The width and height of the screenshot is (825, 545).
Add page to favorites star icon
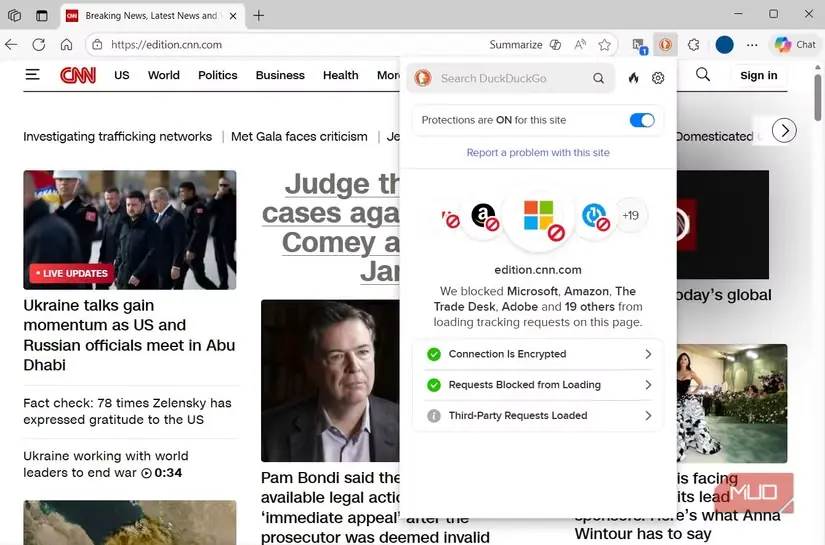click(605, 45)
